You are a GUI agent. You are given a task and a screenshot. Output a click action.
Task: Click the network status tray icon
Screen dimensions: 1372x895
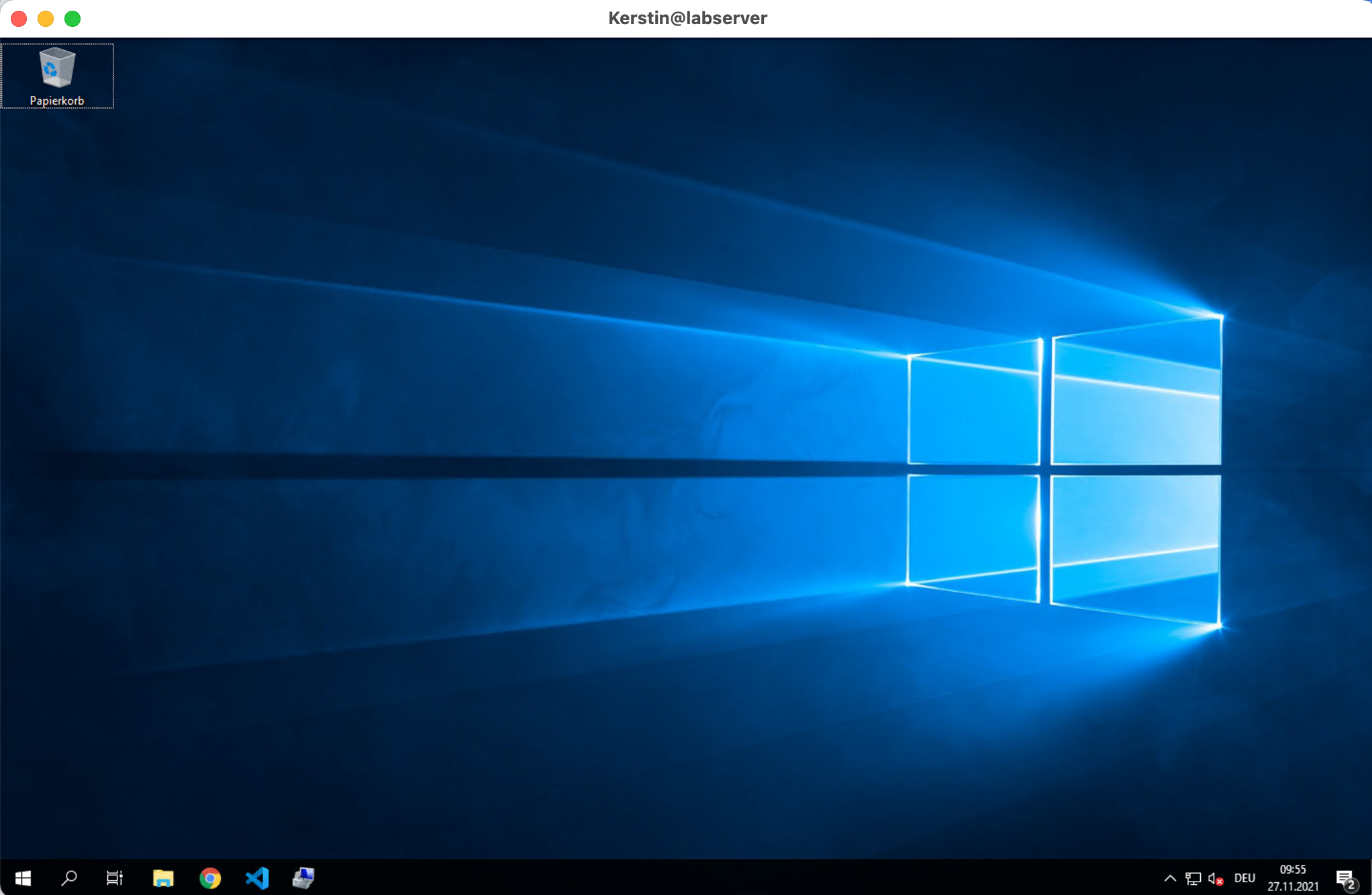click(1193, 878)
